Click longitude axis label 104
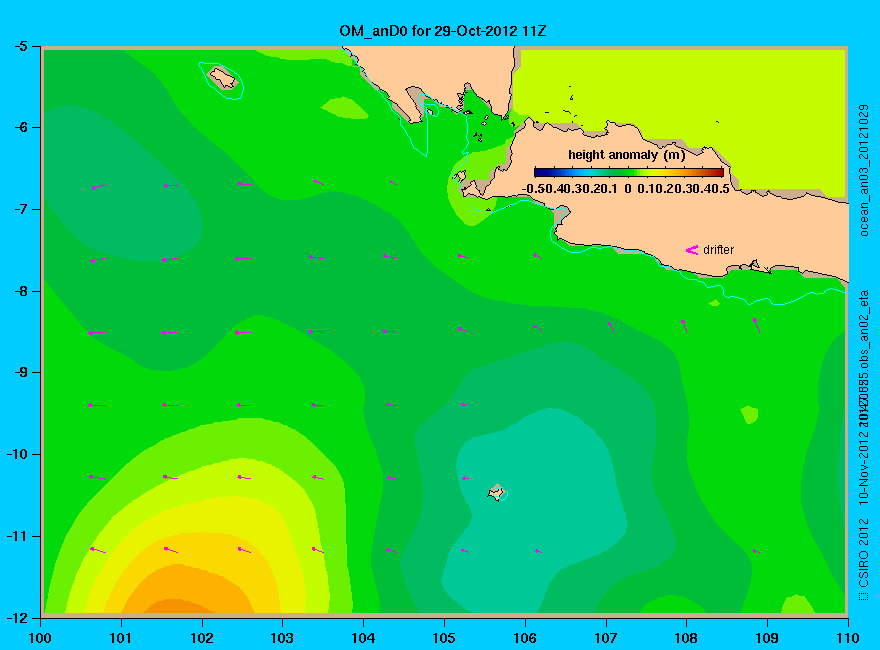Viewport: 880px width, 650px height. click(x=363, y=638)
